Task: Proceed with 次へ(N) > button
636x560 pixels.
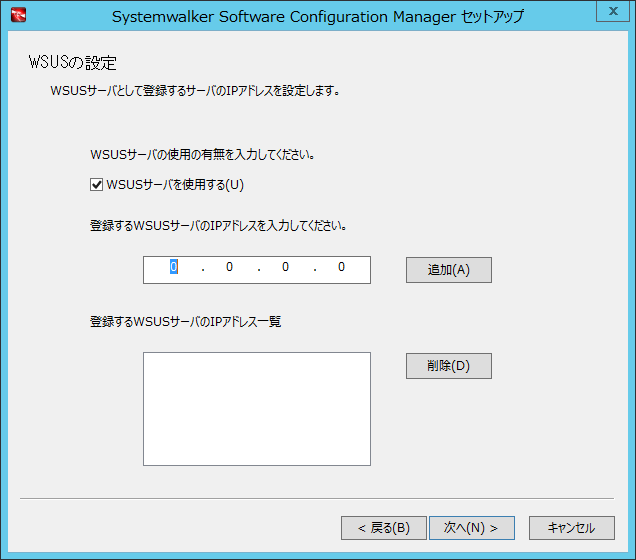Action: [x=472, y=528]
